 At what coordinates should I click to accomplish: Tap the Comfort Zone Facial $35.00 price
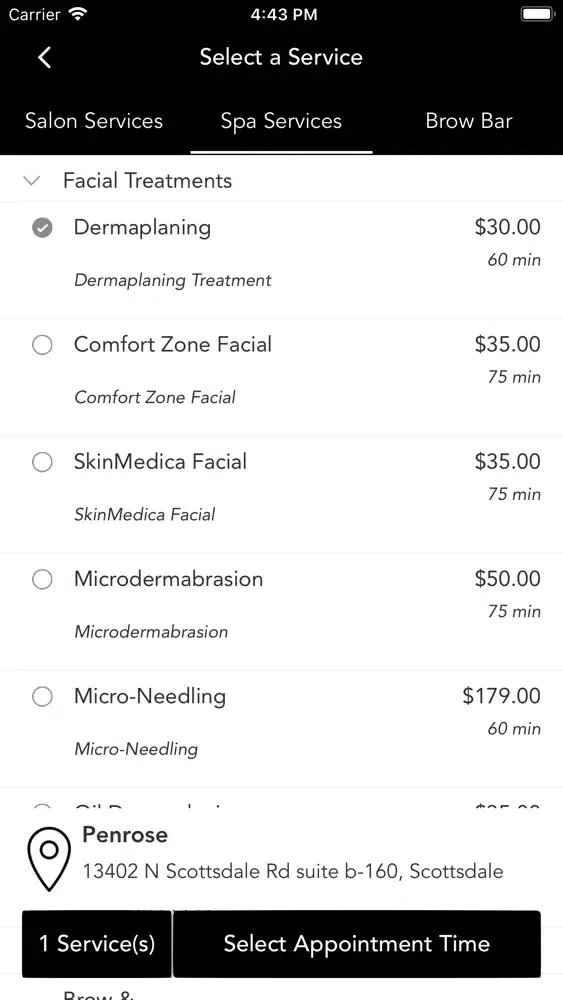point(508,344)
